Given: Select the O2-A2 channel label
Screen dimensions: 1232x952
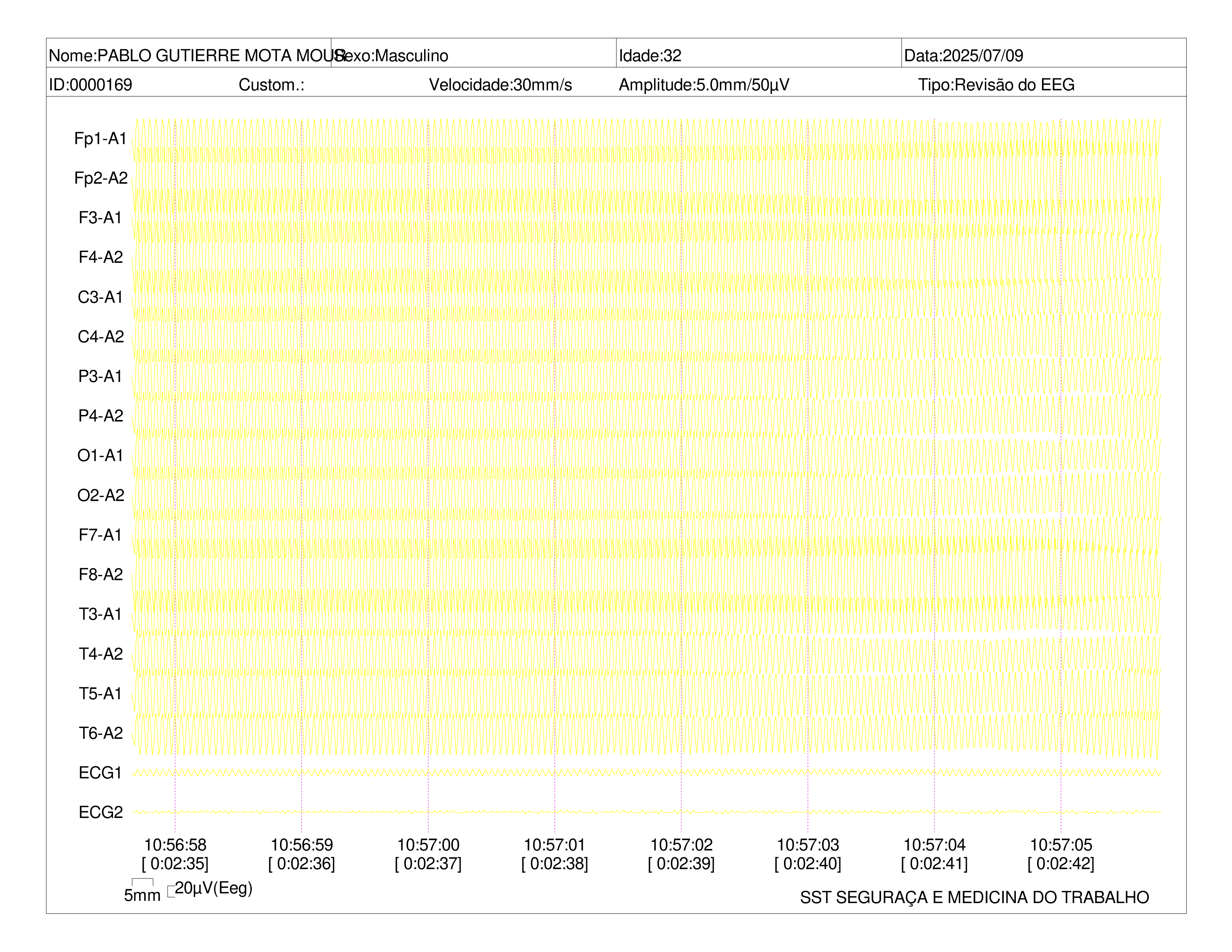Looking at the screenshot, I should (100, 495).
